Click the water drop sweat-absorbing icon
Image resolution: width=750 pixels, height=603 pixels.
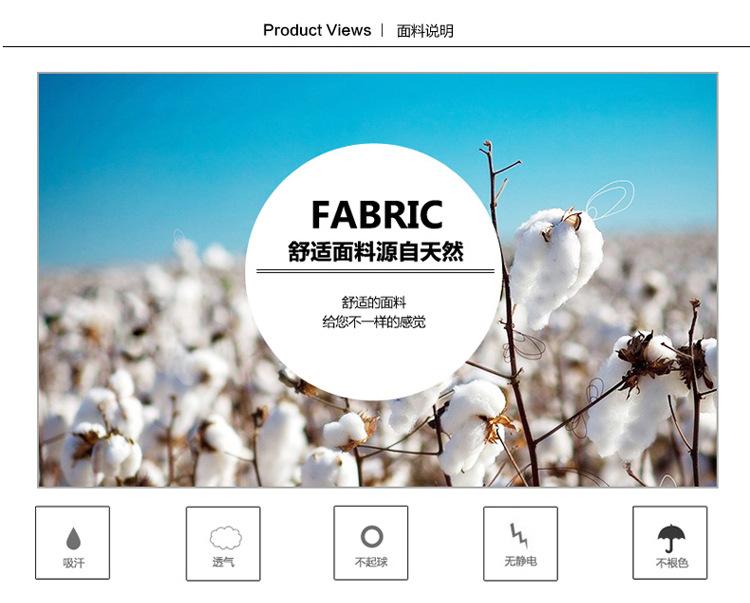tap(73, 538)
